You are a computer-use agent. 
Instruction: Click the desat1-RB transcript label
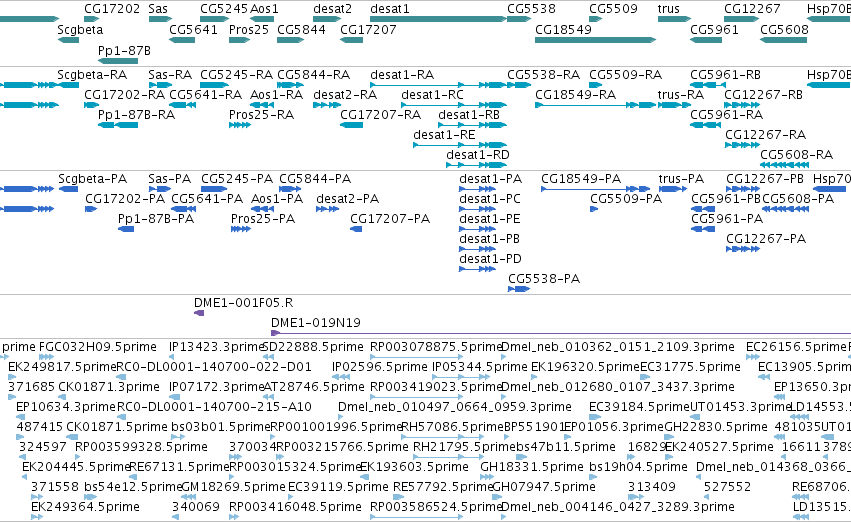[469, 115]
